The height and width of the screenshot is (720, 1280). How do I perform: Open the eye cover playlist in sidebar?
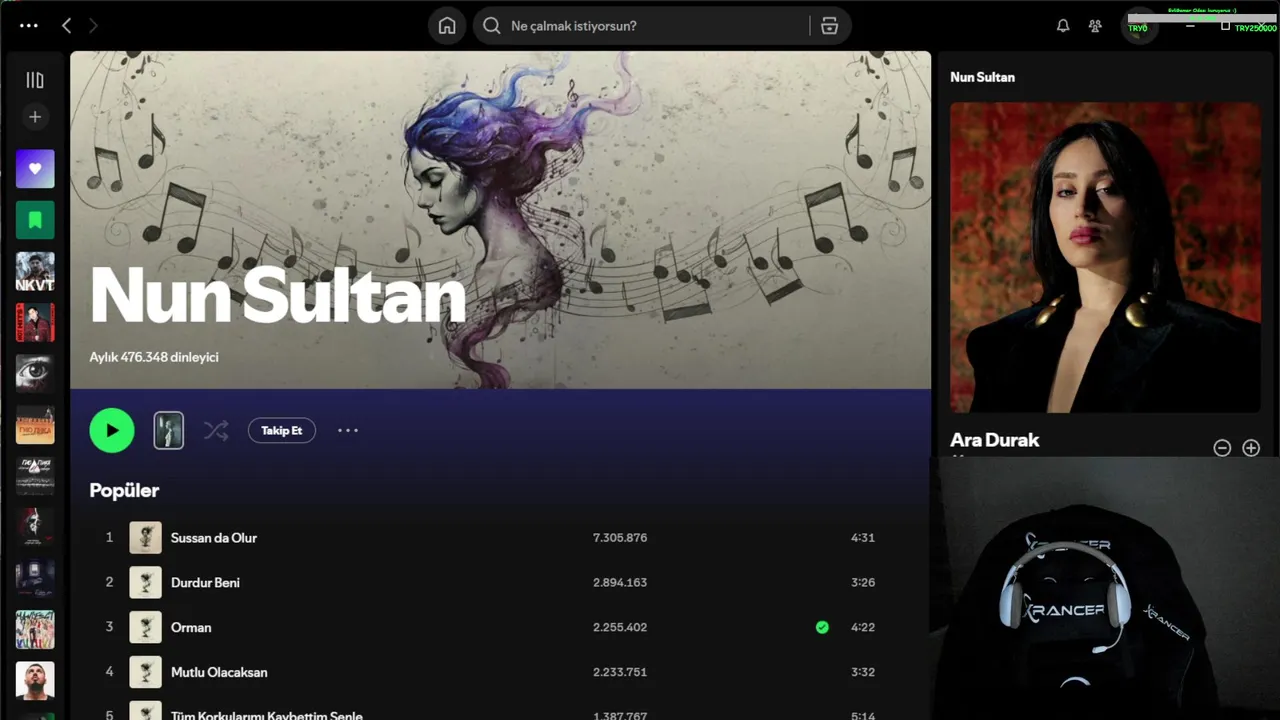(x=35, y=373)
